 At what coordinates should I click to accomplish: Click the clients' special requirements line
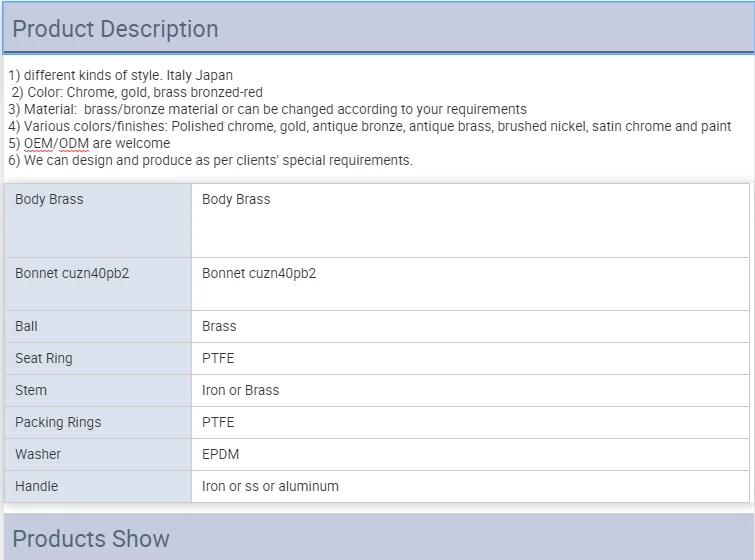210,160
